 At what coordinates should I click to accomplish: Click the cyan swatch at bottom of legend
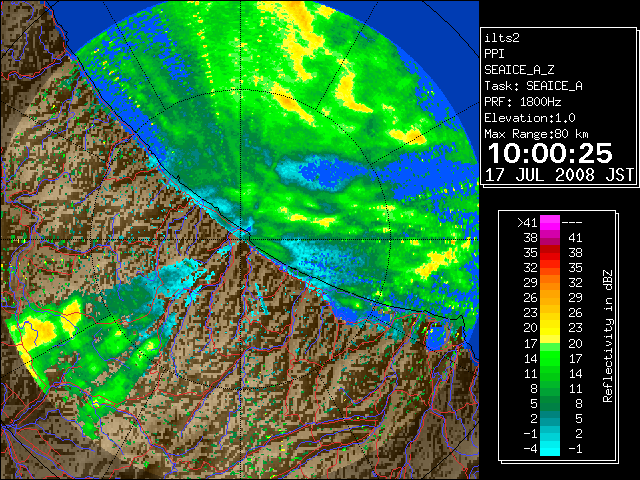pyautogui.click(x=550, y=448)
